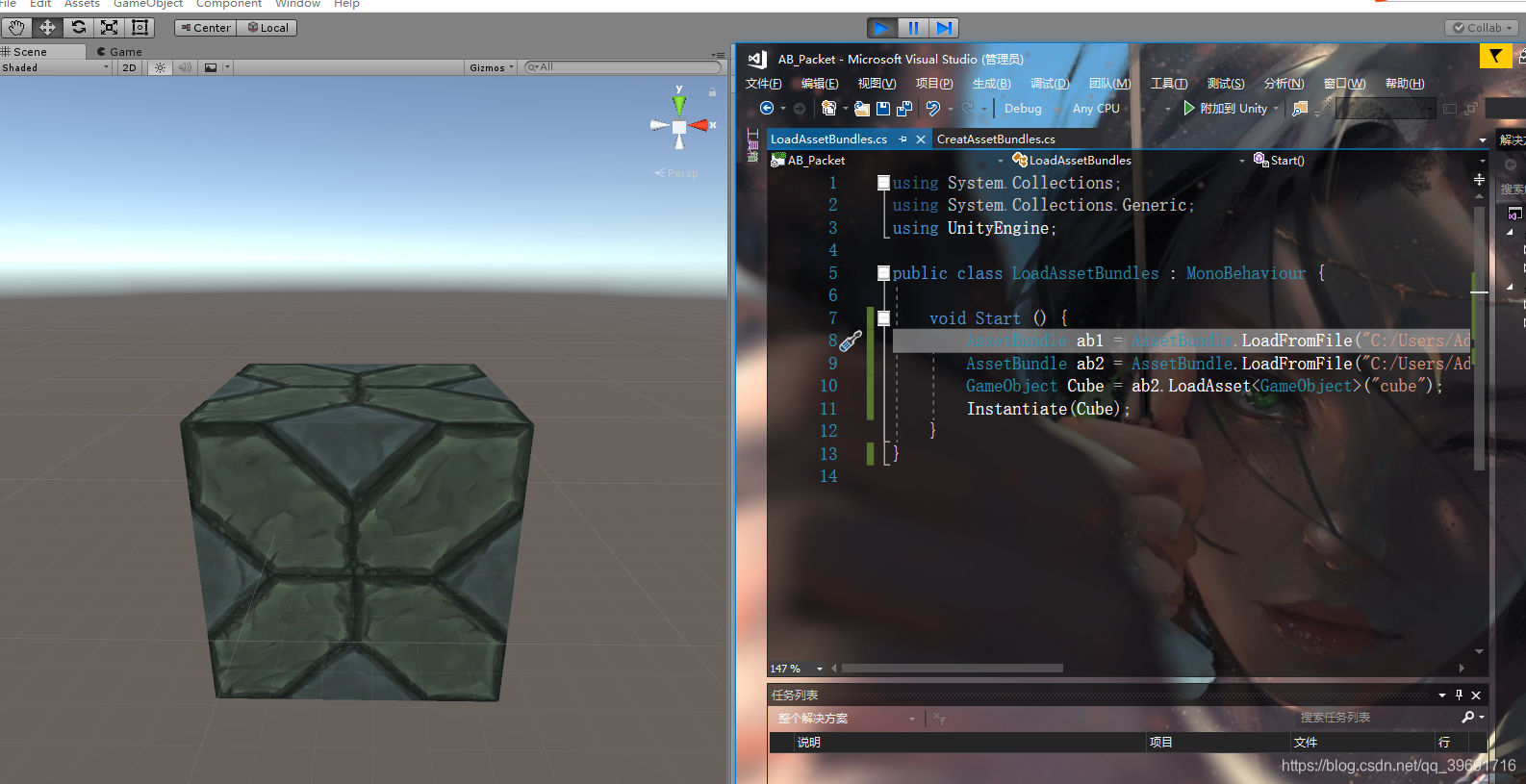Collapse the Start method block
Viewport: 1526px width, 784px height.
[883, 318]
